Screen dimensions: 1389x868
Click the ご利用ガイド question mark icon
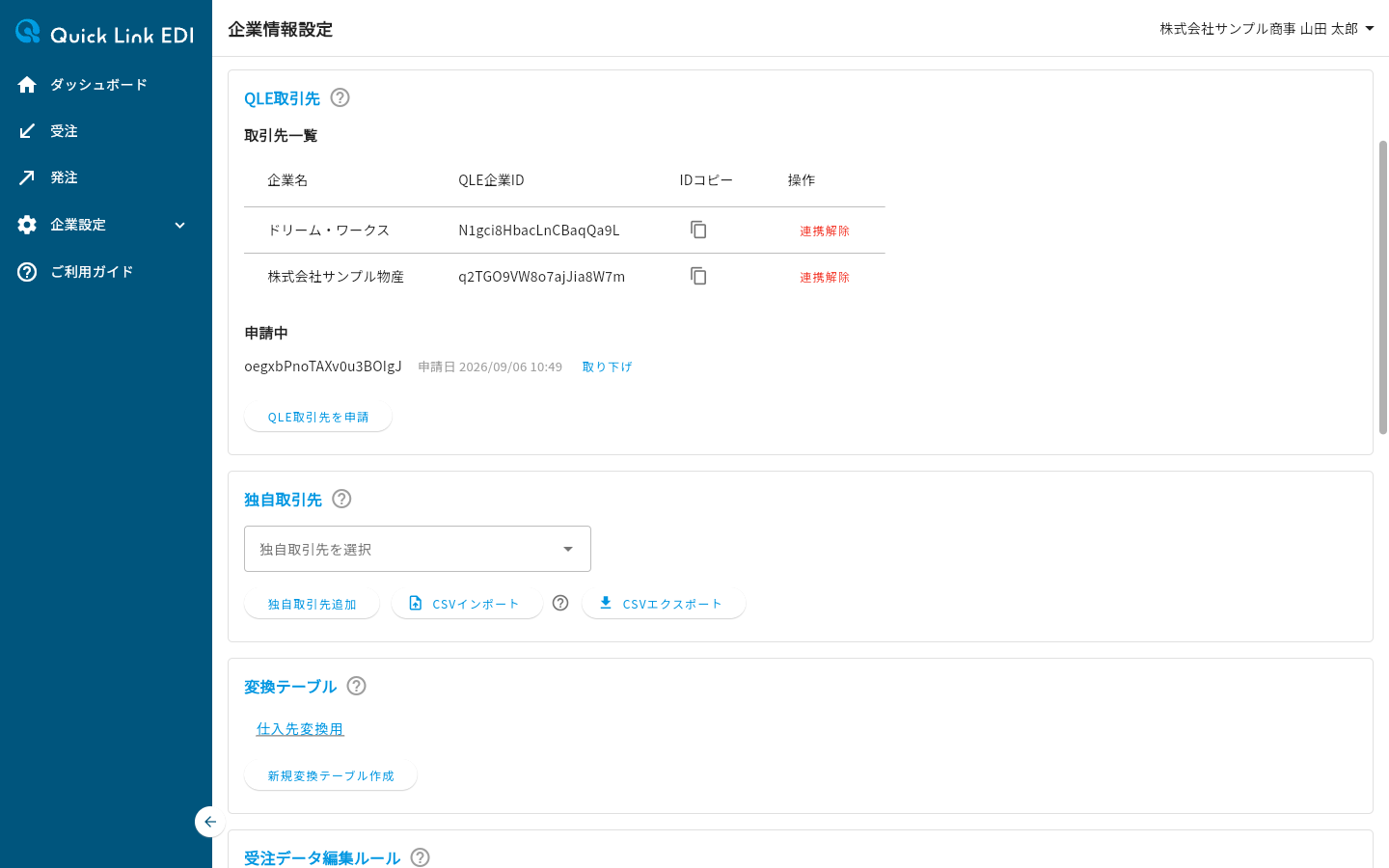27,272
